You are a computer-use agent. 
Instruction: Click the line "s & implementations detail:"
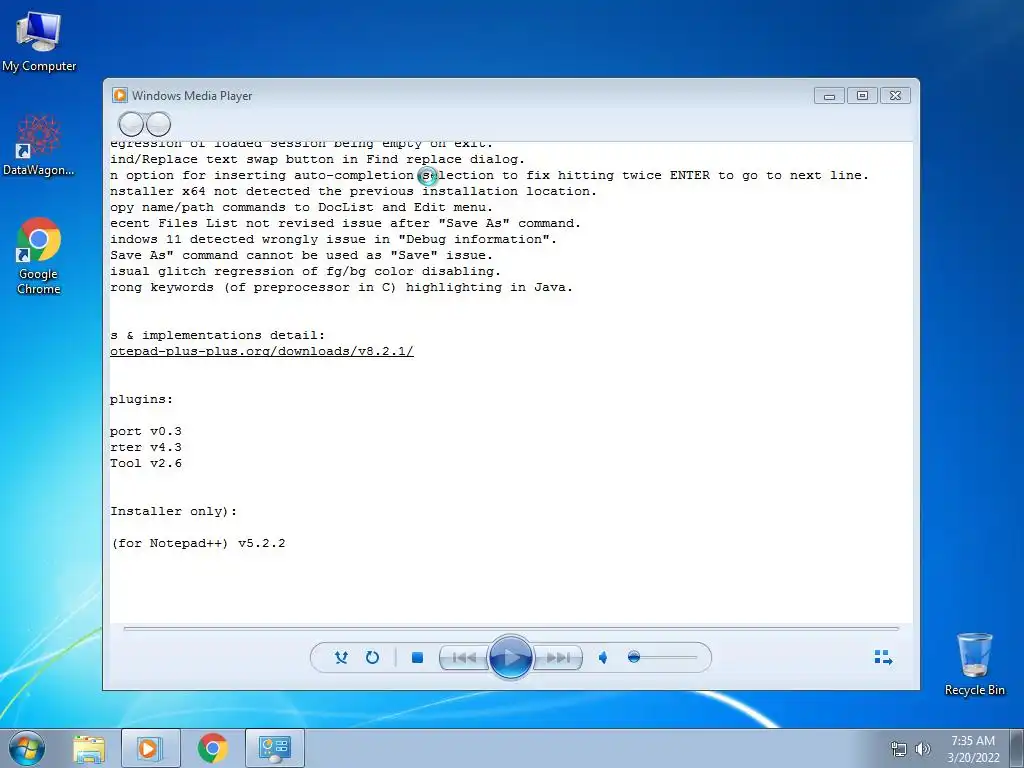(217, 335)
